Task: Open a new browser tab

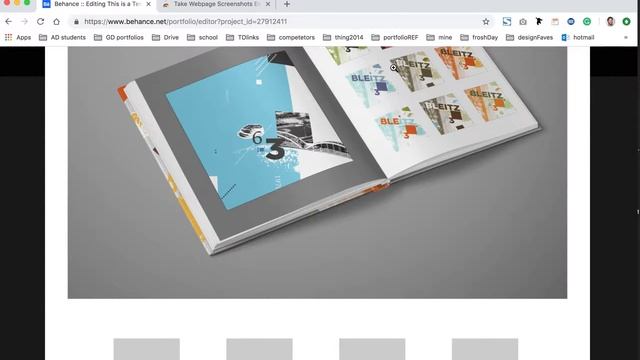Action: click(287, 4)
